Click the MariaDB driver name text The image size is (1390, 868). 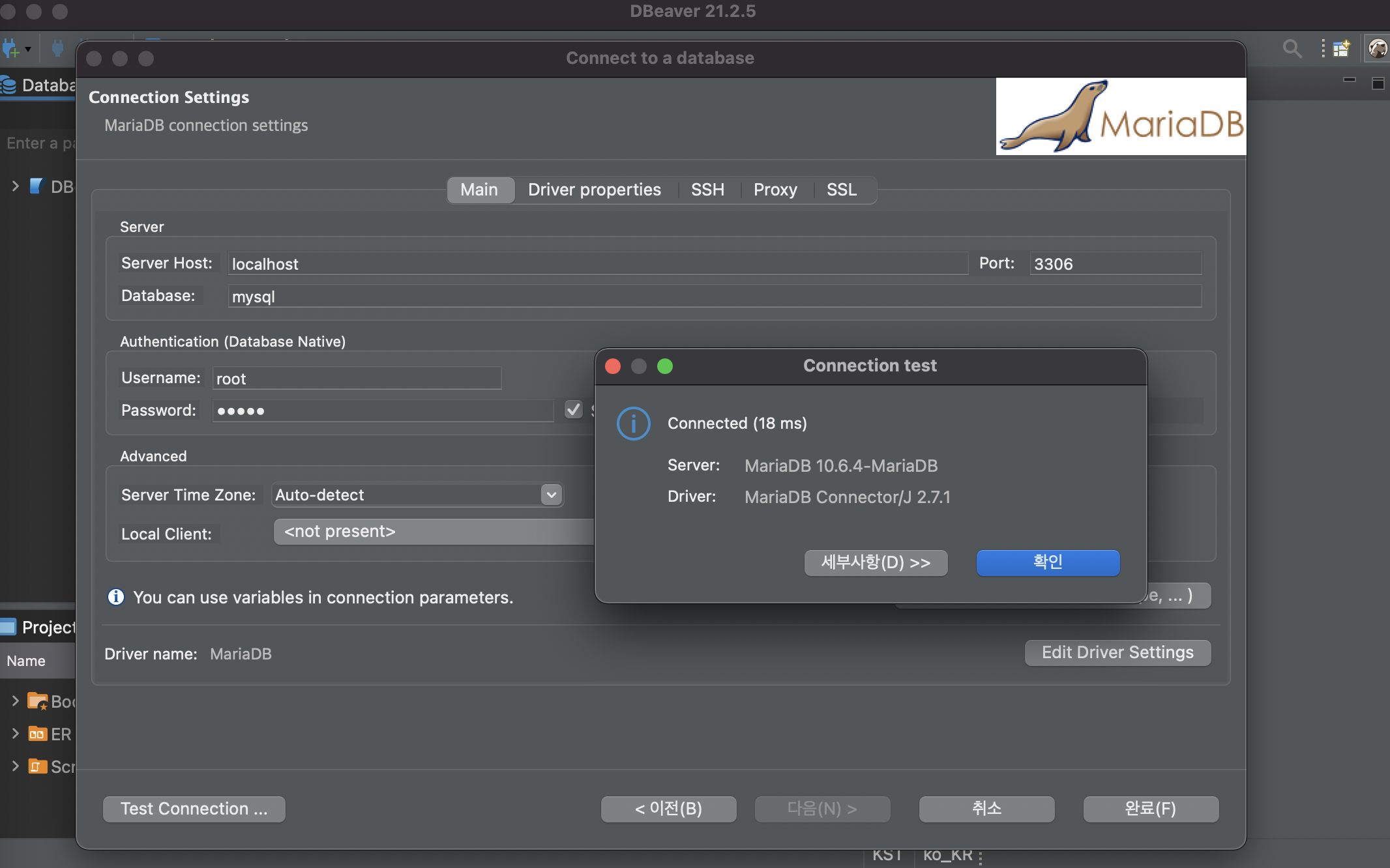click(x=241, y=654)
